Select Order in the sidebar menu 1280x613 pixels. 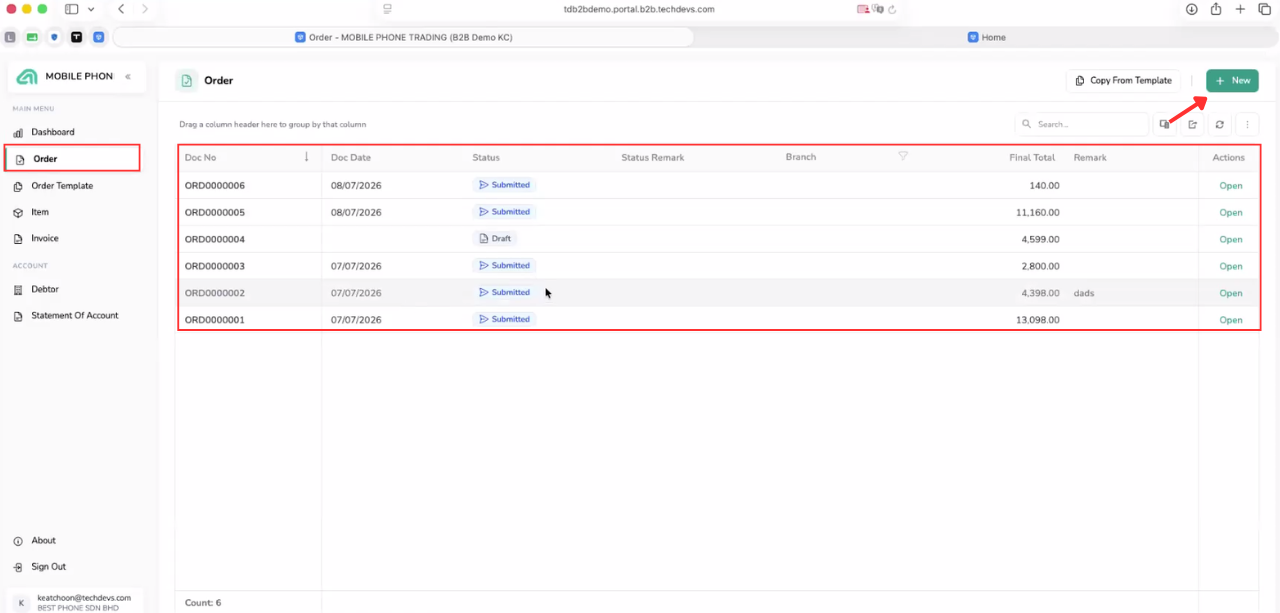pyautogui.click(x=72, y=158)
